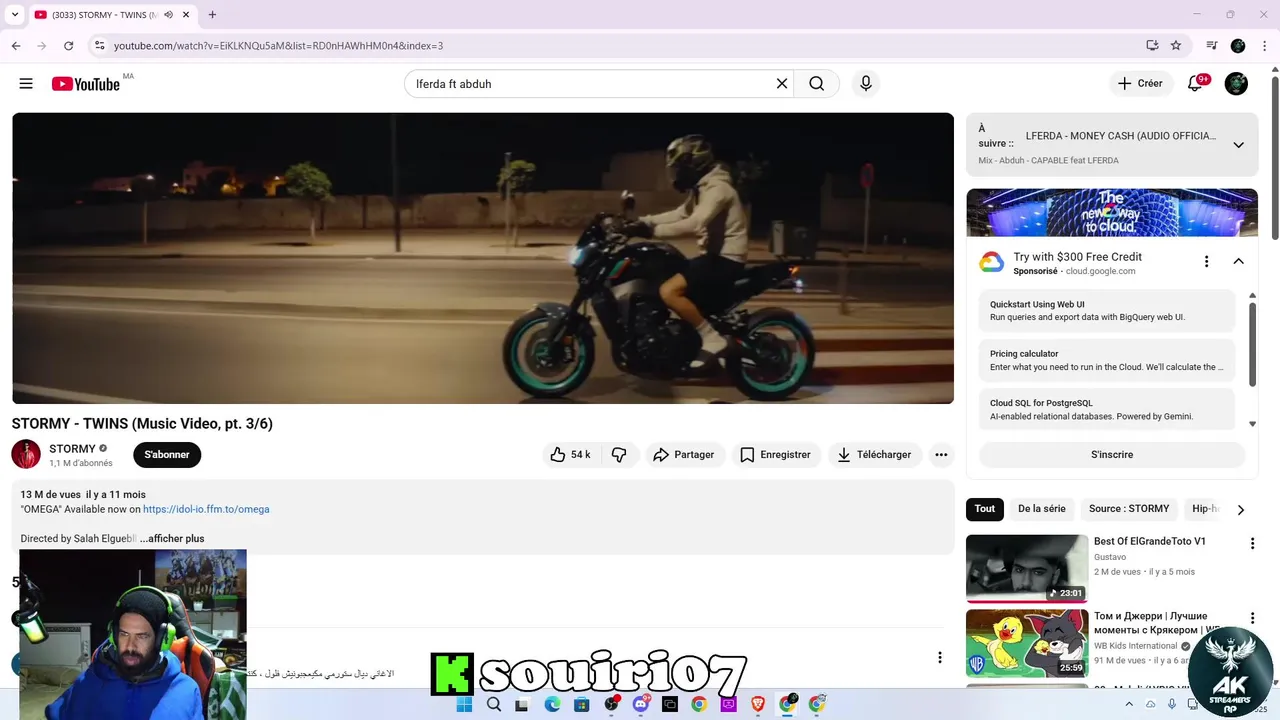
Task: Open Cloud SQL for PostgreSQL ad link
Action: 1107,409
